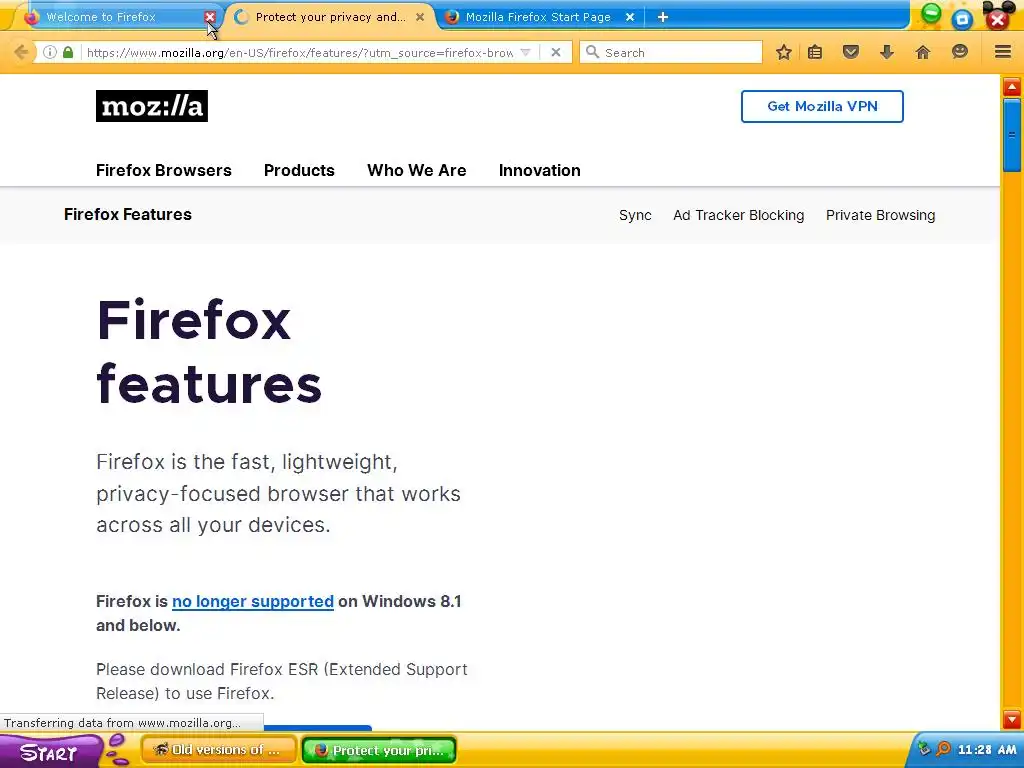Image resolution: width=1024 pixels, height=768 pixels.
Task: Click the green system tray icon
Action: coord(924,749)
